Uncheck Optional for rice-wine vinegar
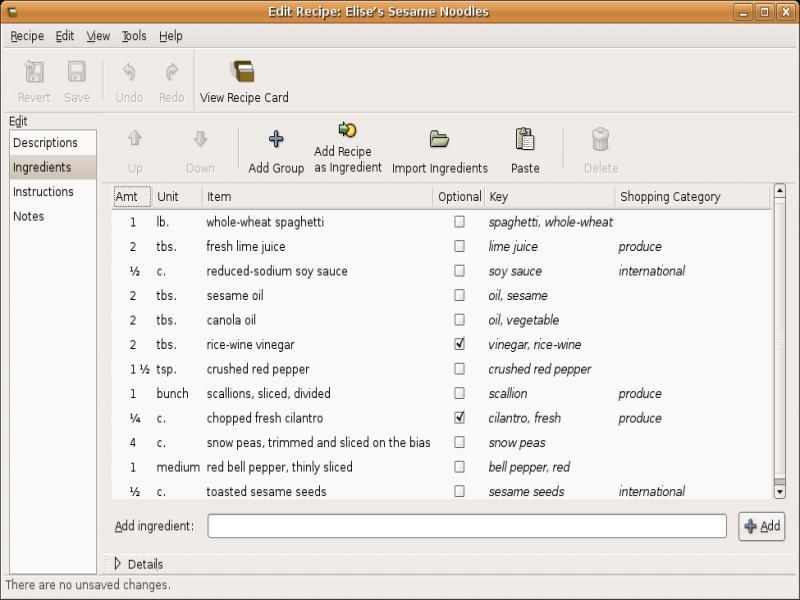Image resolution: width=800 pixels, height=600 pixels. pyautogui.click(x=459, y=344)
